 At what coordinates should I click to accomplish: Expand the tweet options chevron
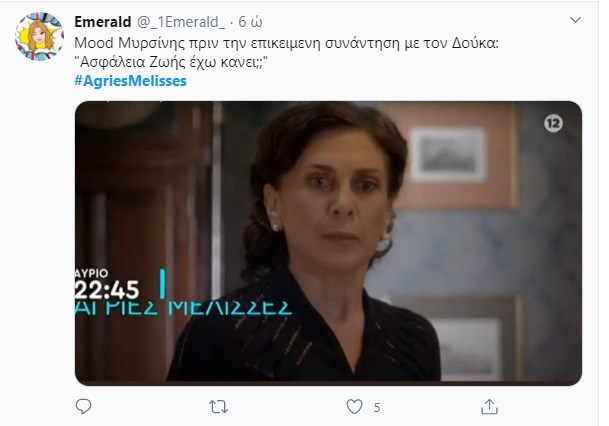pyautogui.click(x=575, y=19)
